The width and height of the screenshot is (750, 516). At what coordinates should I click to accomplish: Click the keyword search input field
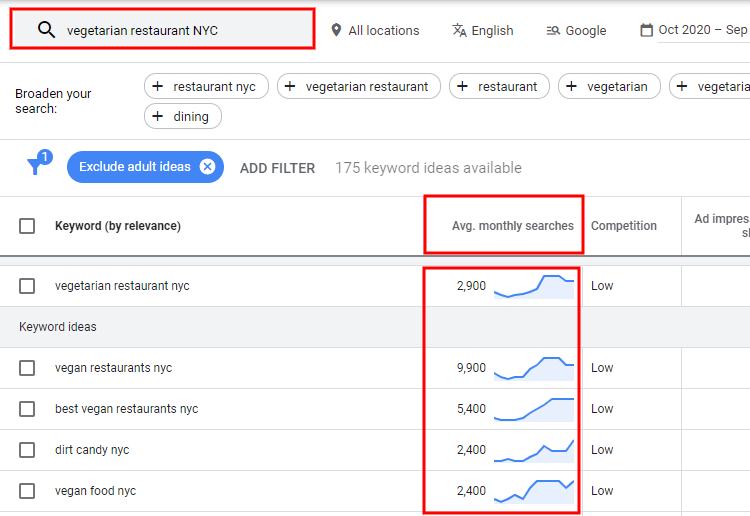(162, 29)
